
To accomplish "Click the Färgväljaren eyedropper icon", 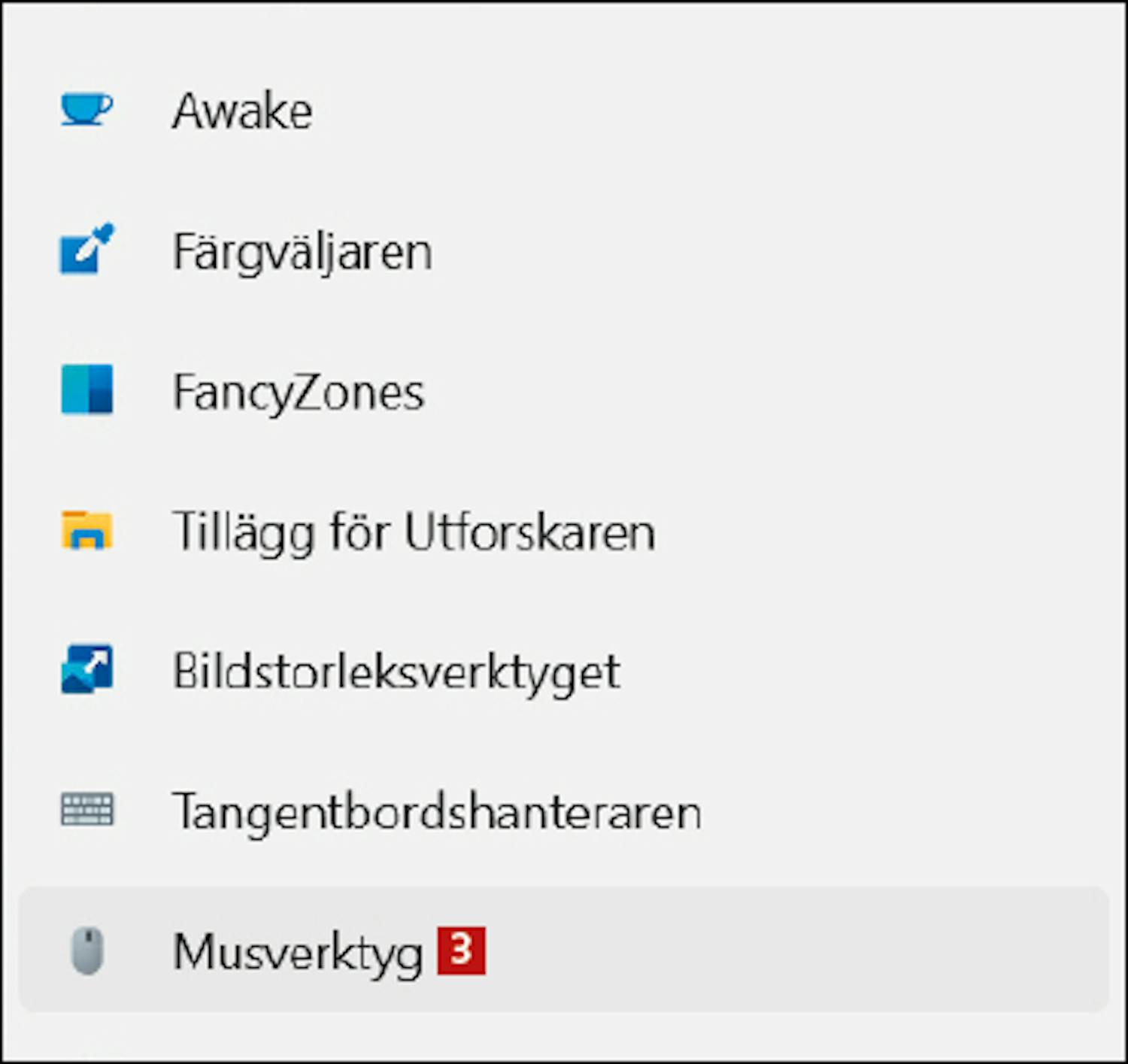I will (86, 250).
